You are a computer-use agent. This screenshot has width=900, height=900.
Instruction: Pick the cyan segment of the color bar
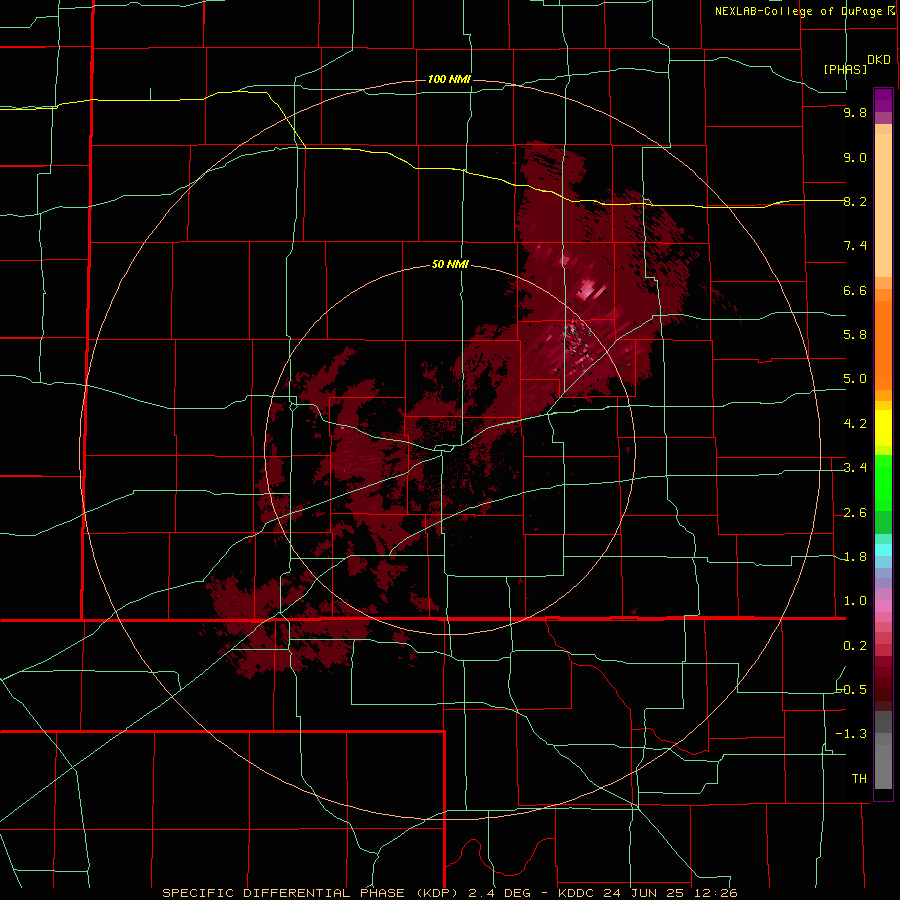pyautogui.click(x=883, y=550)
